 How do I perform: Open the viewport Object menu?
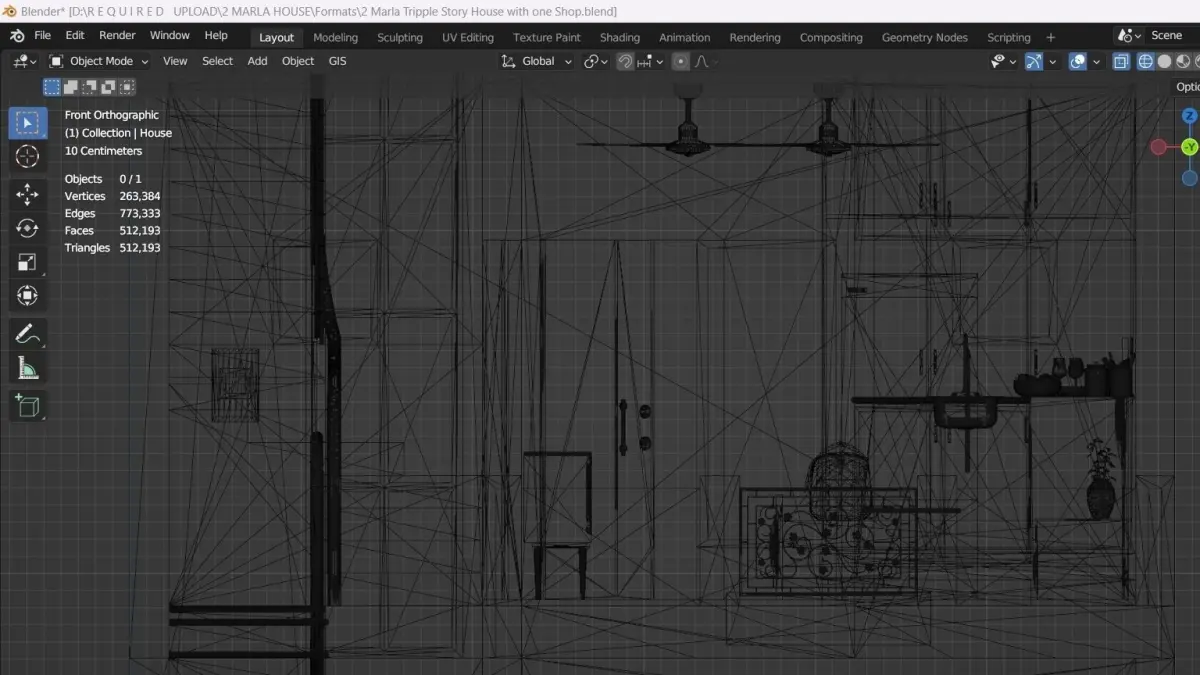pyautogui.click(x=298, y=61)
